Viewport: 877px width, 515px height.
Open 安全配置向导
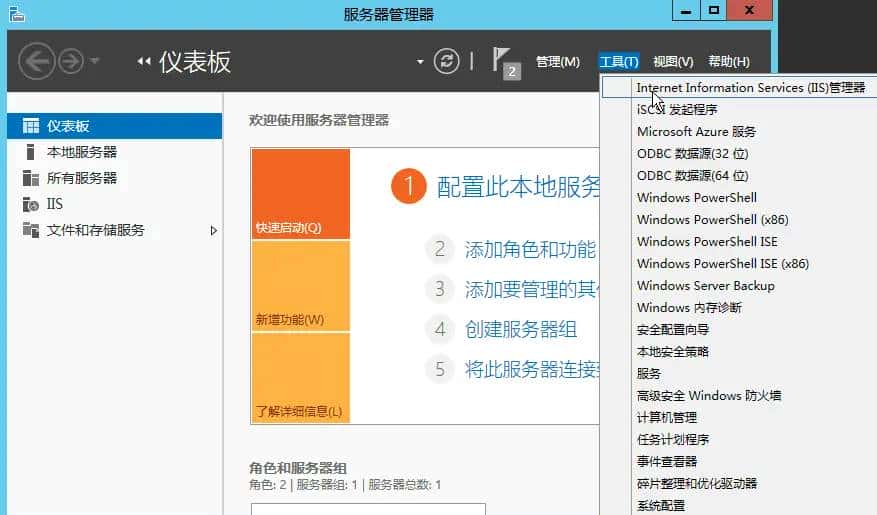673,329
